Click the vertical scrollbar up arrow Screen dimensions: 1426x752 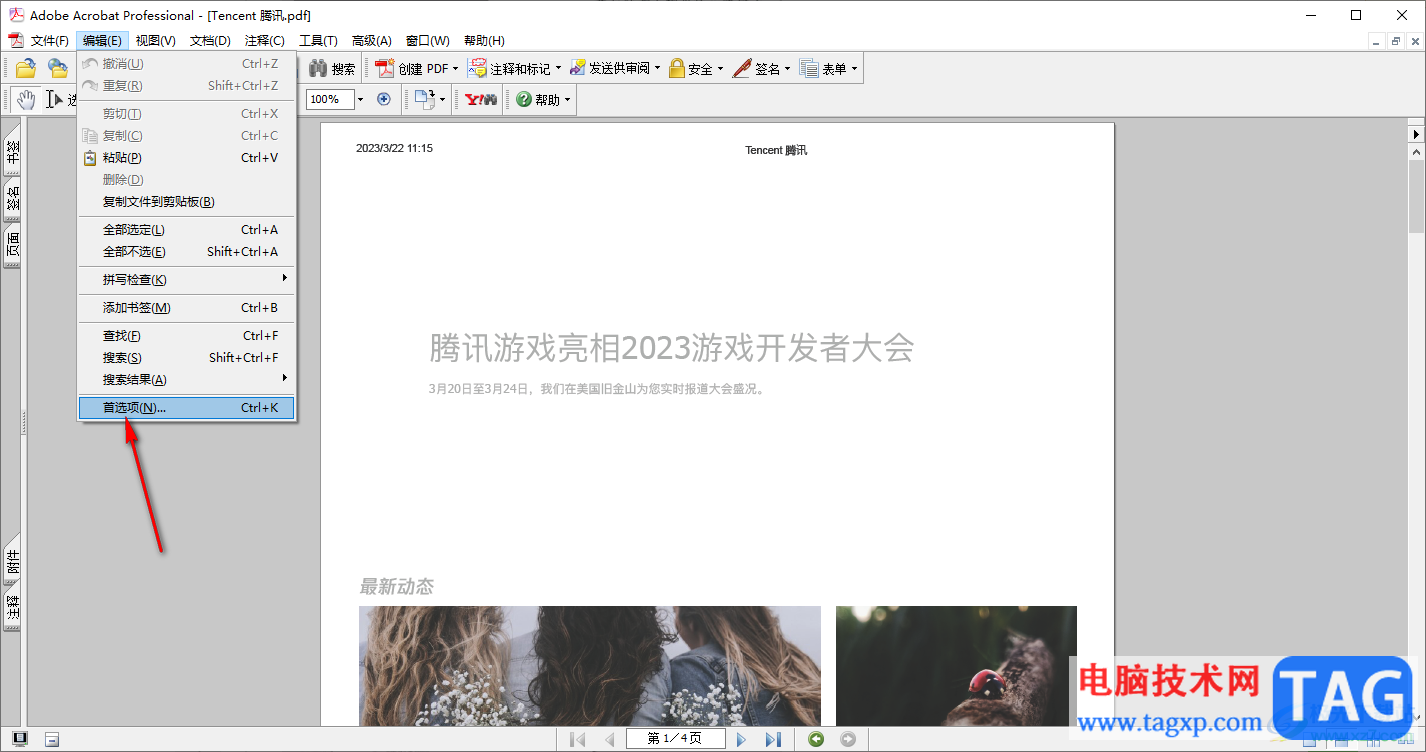pos(1416,153)
